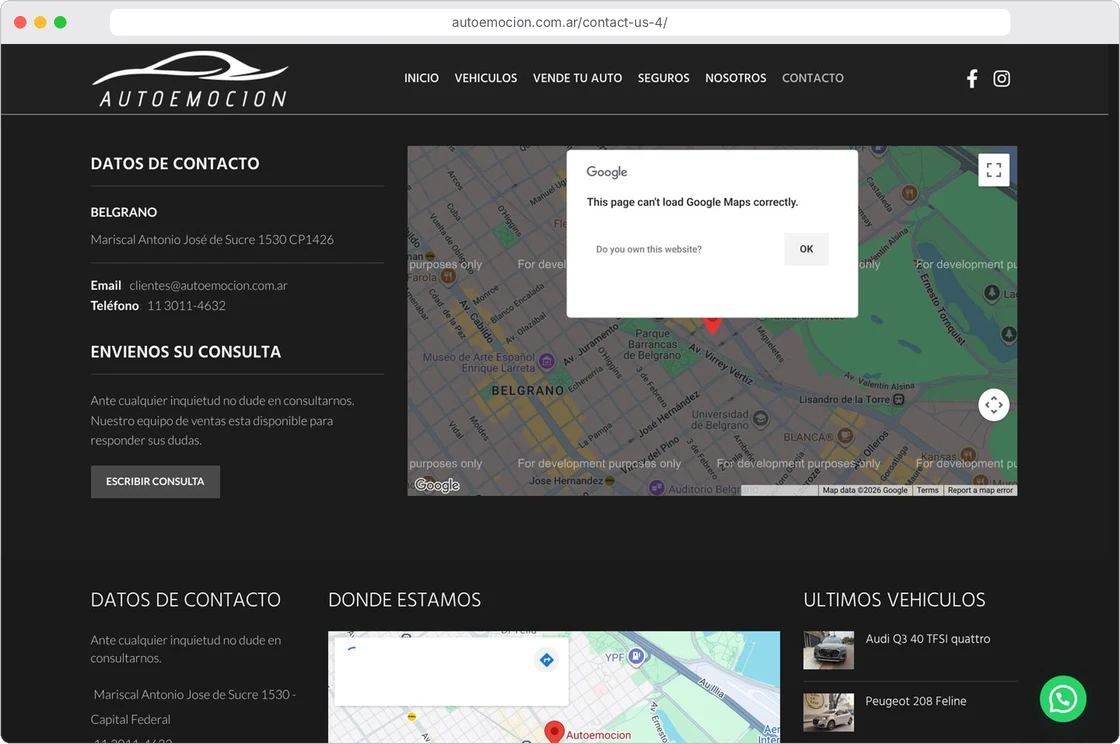This screenshot has height=744, width=1120.
Task: Toggle fullscreen view on the map
Action: pyautogui.click(x=994, y=170)
